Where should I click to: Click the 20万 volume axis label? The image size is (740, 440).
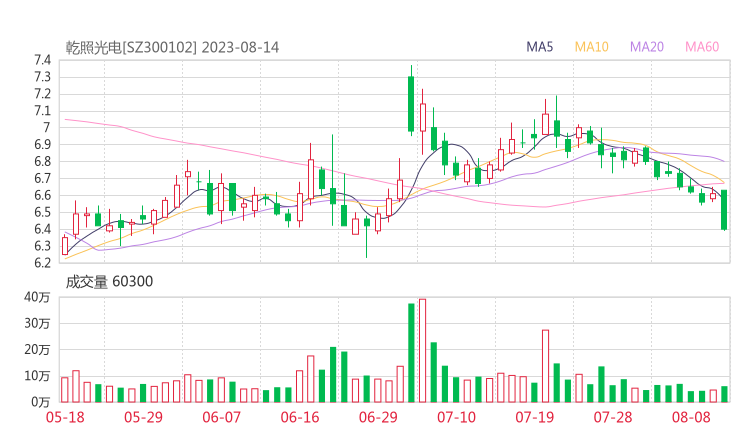tap(37, 350)
